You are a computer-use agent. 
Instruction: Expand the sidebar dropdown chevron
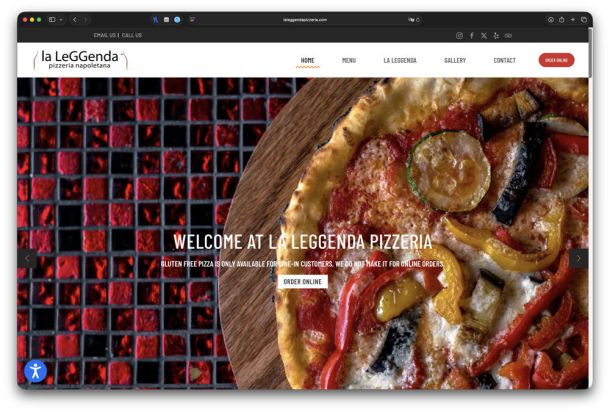point(61,19)
